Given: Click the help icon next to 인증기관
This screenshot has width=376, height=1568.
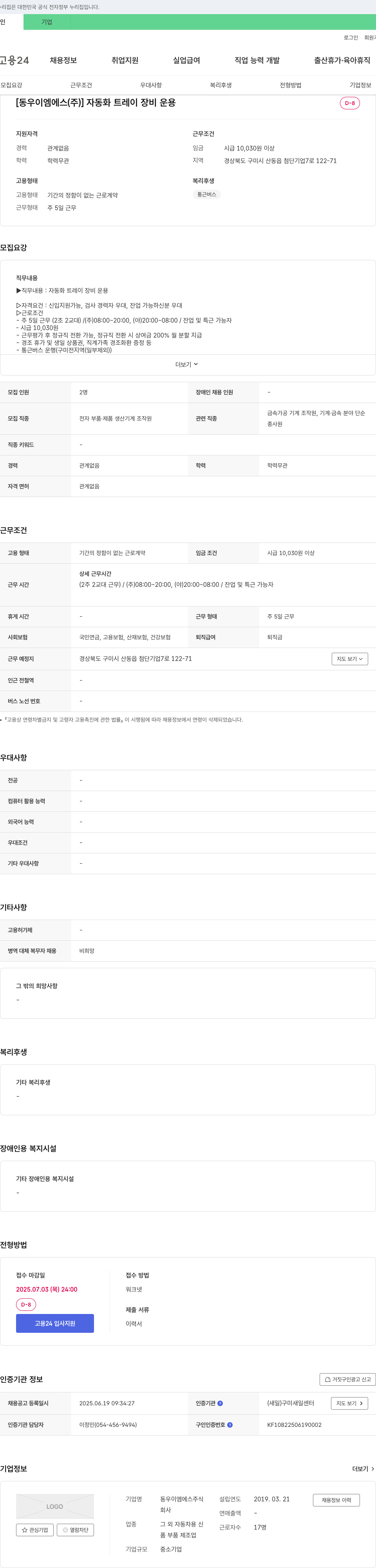Looking at the screenshot, I should coord(220,1403).
